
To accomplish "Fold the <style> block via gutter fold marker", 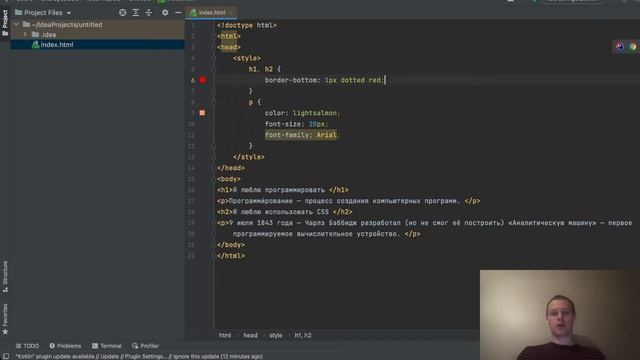I will (x=213, y=58).
